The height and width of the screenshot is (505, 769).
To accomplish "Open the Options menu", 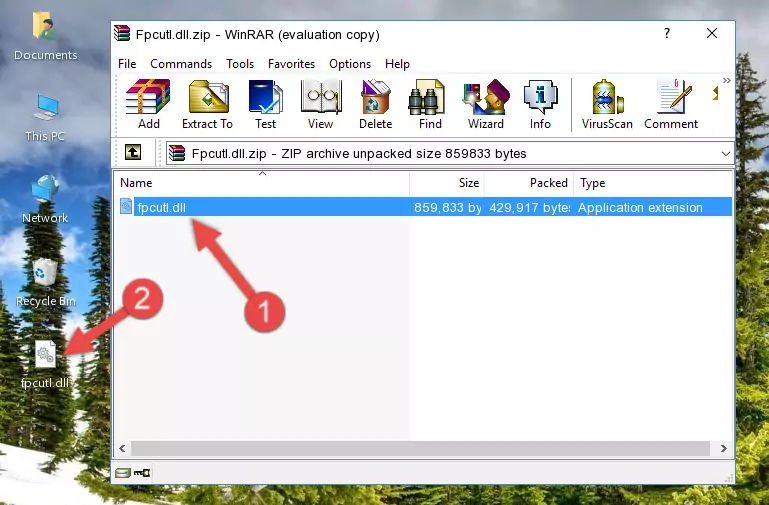I will pyautogui.click(x=350, y=64).
